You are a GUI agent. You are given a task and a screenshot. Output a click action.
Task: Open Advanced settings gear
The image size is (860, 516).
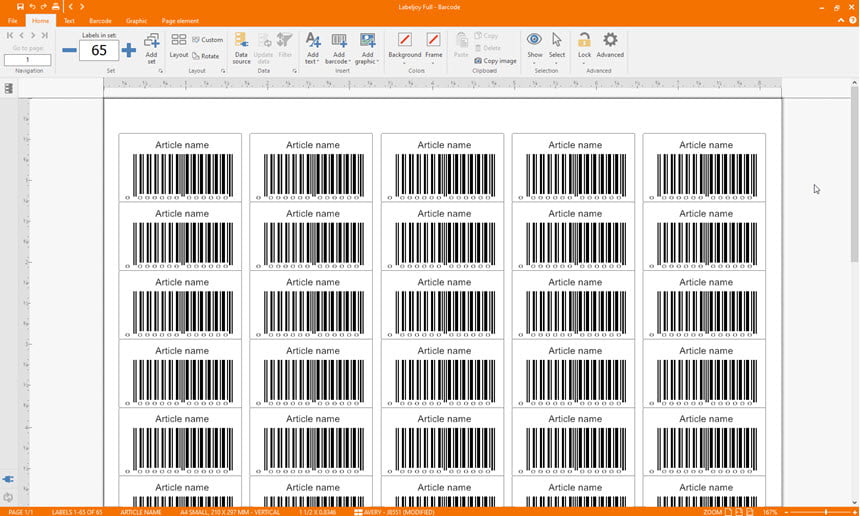click(610, 46)
